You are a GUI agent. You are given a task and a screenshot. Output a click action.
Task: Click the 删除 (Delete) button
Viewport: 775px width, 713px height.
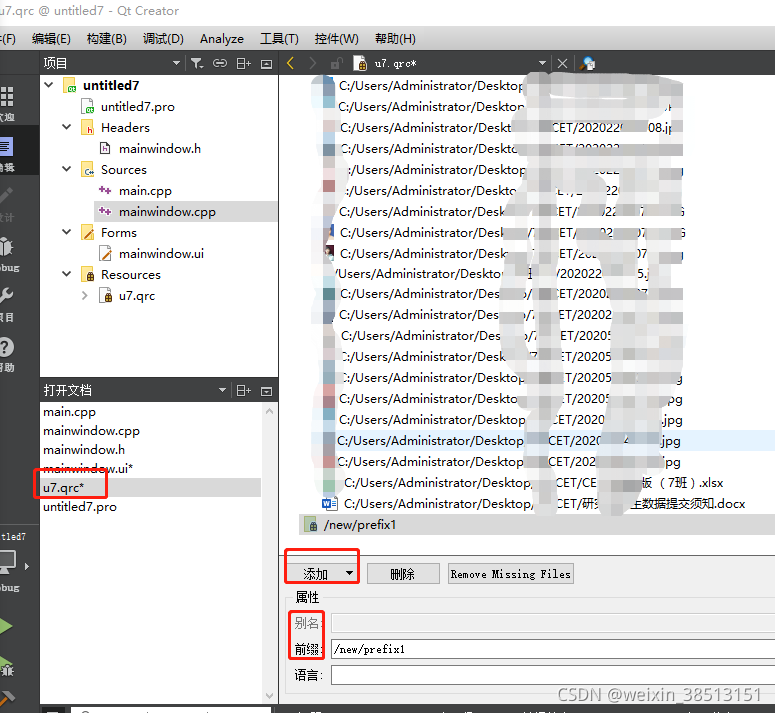tap(403, 574)
